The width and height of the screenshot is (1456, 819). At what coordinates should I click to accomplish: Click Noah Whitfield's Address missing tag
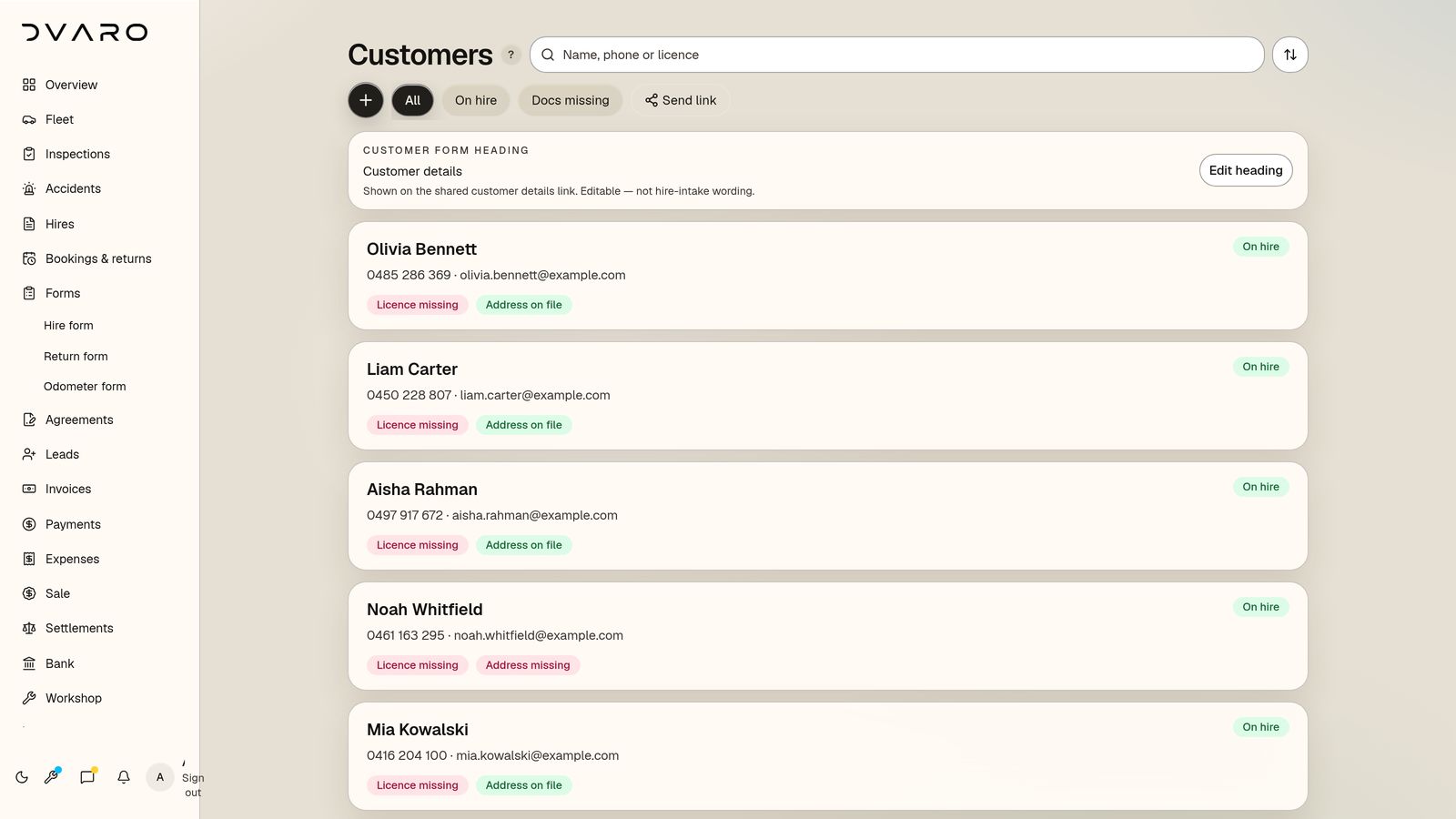[528, 665]
